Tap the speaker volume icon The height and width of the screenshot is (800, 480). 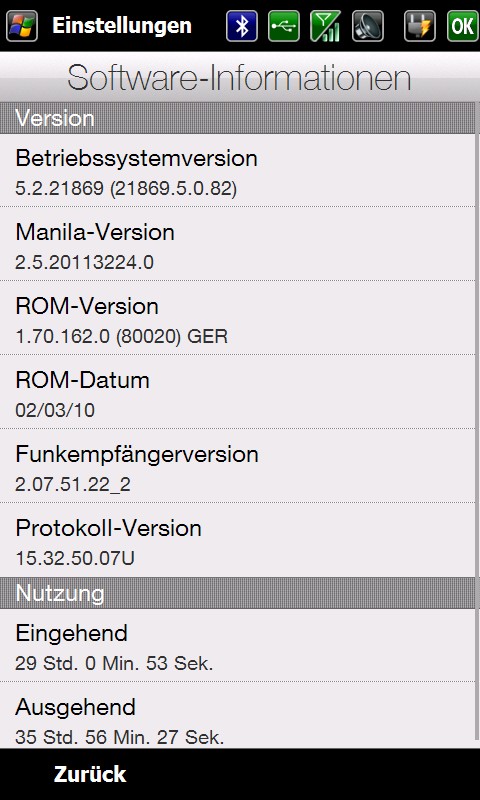point(368,26)
